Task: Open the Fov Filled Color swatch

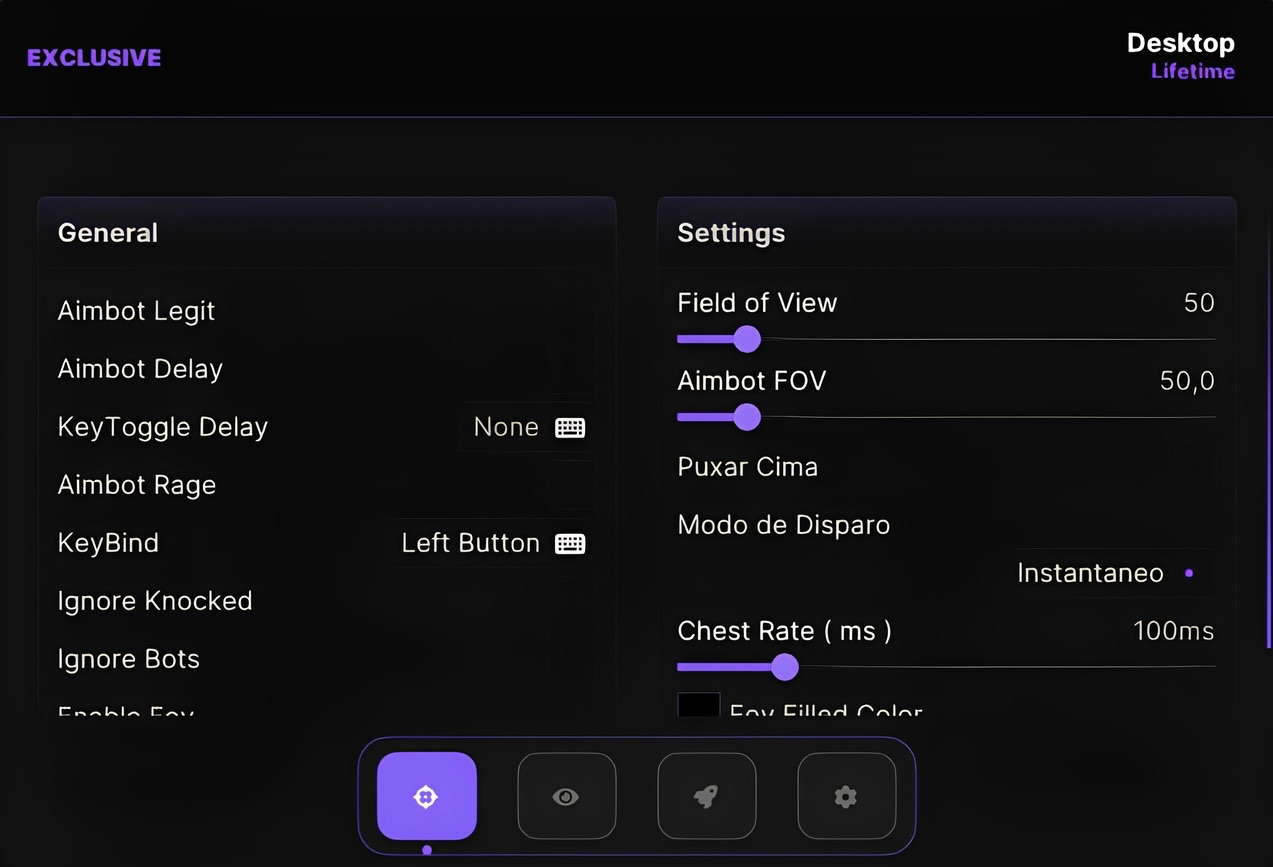Action: [x=699, y=704]
